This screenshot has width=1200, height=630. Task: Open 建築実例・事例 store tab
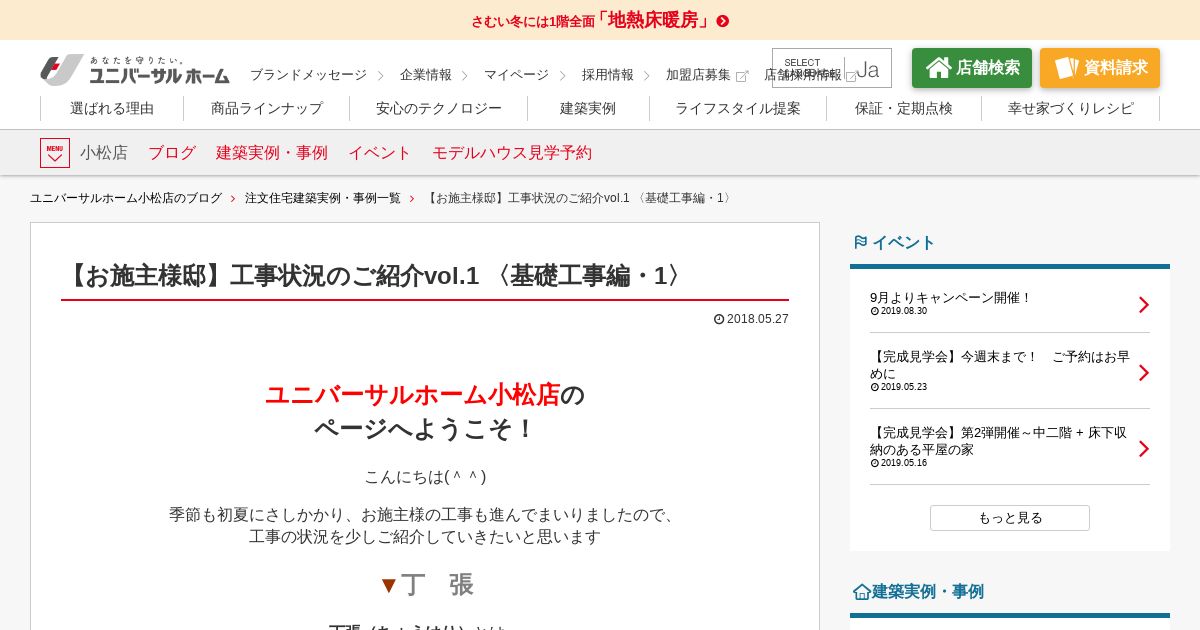pos(272,153)
